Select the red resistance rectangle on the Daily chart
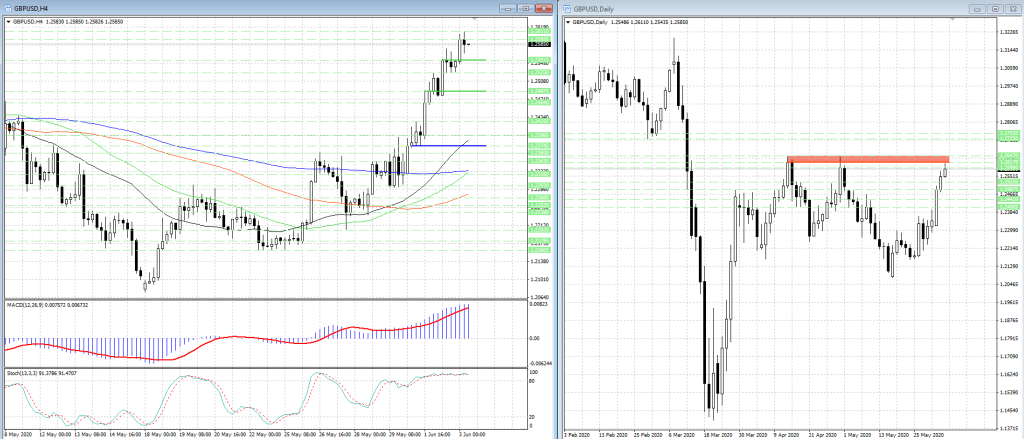The image size is (1024, 439). pyautogui.click(x=867, y=159)
